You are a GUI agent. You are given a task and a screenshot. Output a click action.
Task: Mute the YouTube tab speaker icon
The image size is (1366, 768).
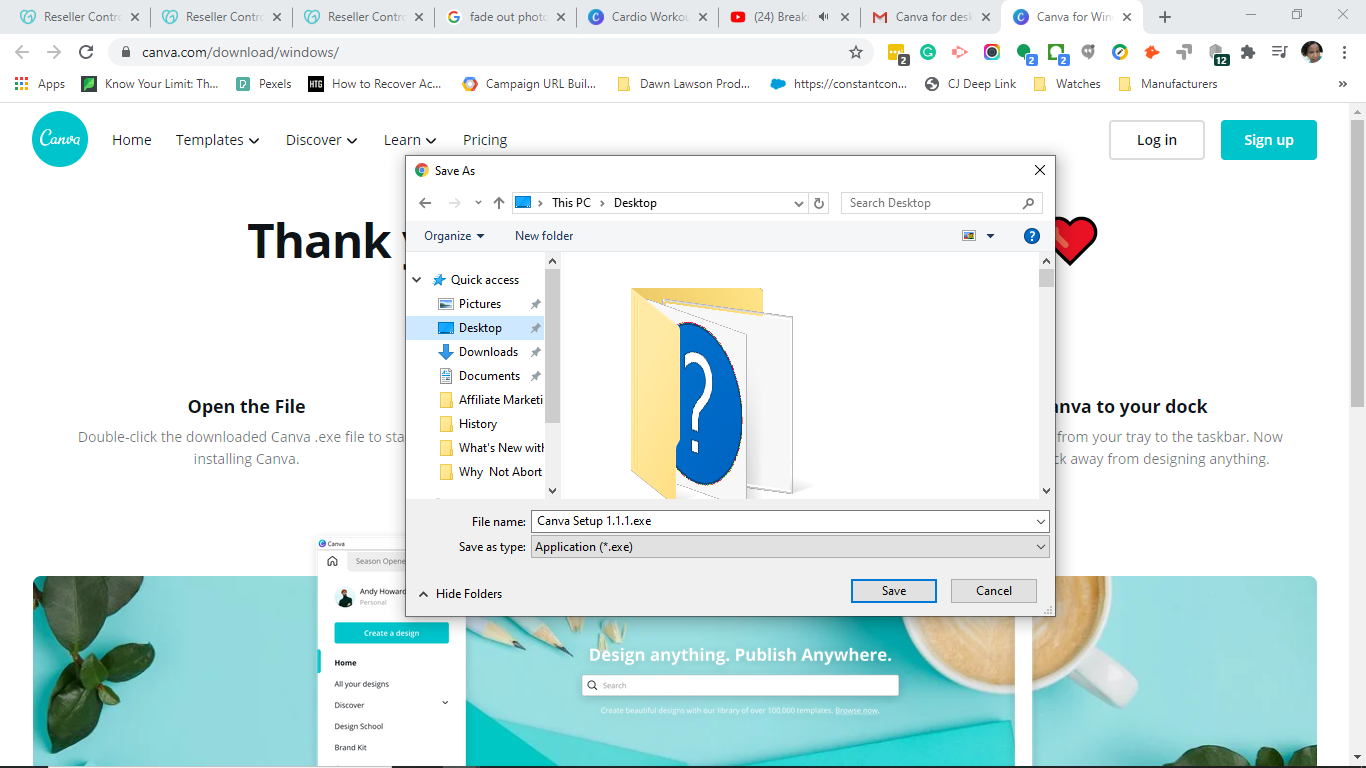(825, 17)
